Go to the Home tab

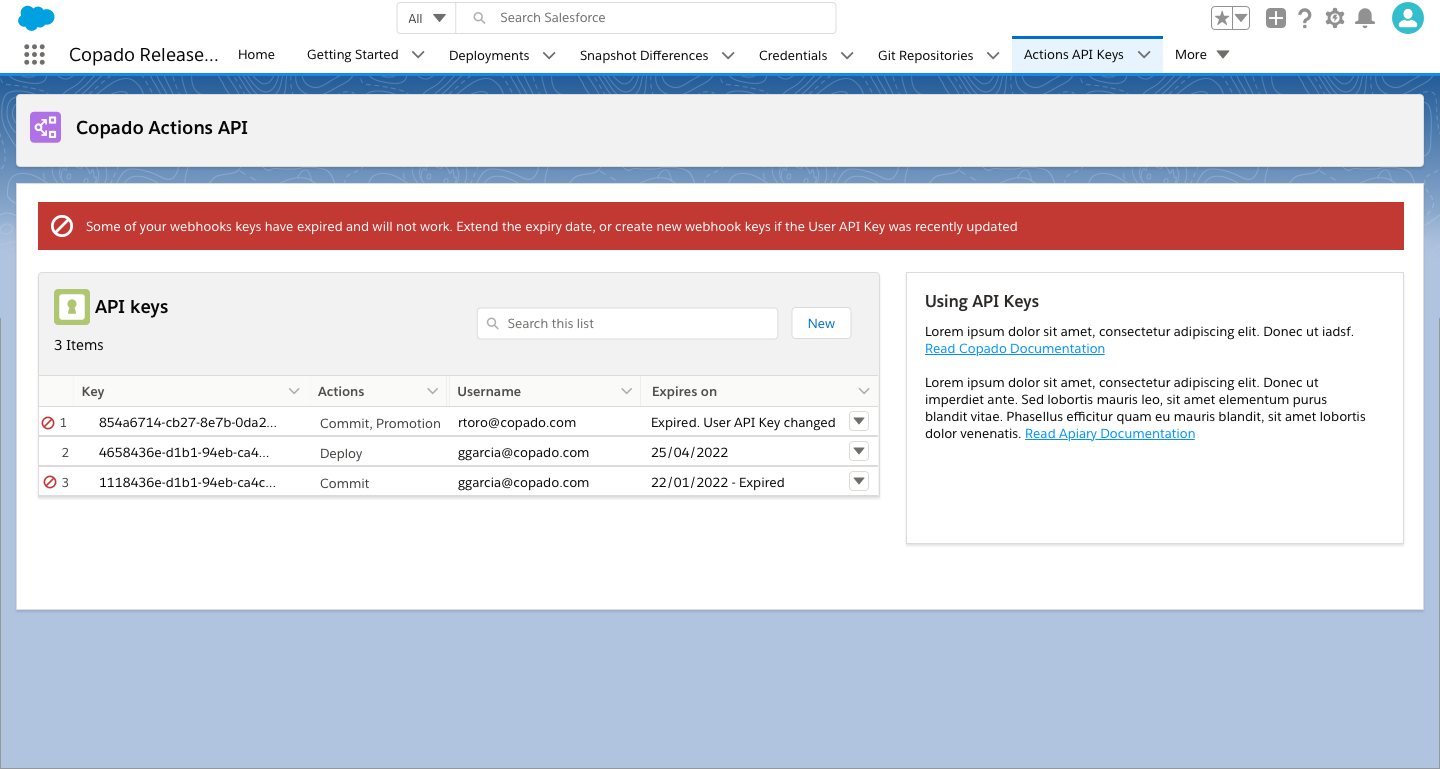coord(256,55)
